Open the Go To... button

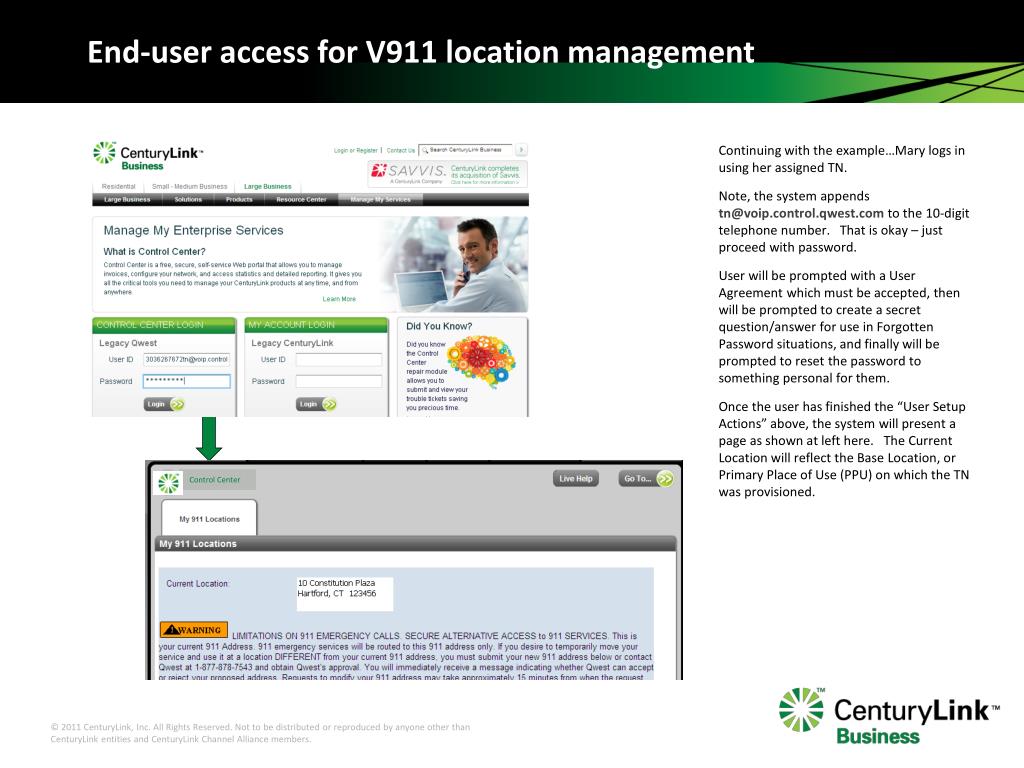point(647,479)
